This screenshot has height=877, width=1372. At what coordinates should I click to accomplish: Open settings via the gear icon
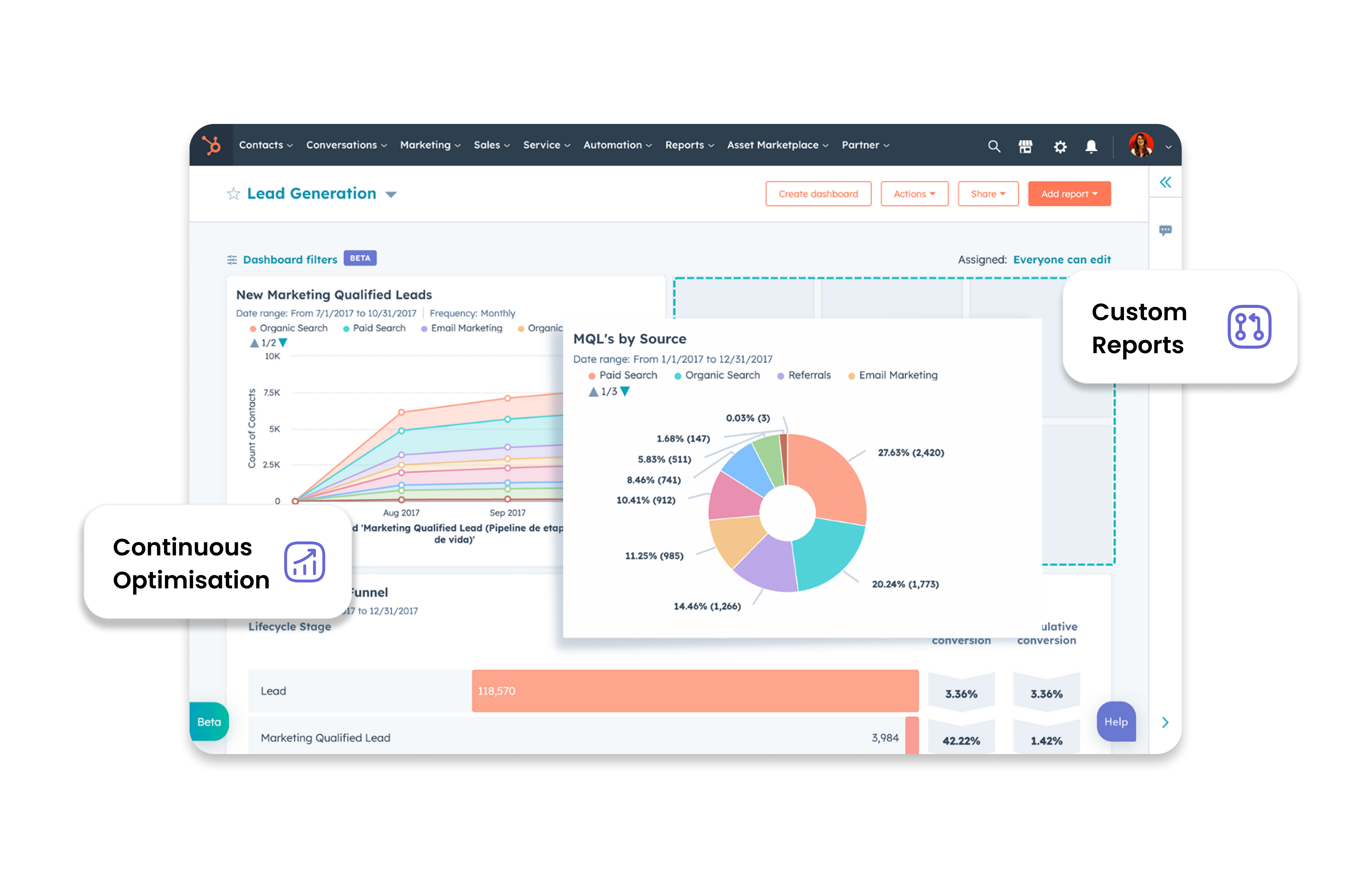point(1060,147)
